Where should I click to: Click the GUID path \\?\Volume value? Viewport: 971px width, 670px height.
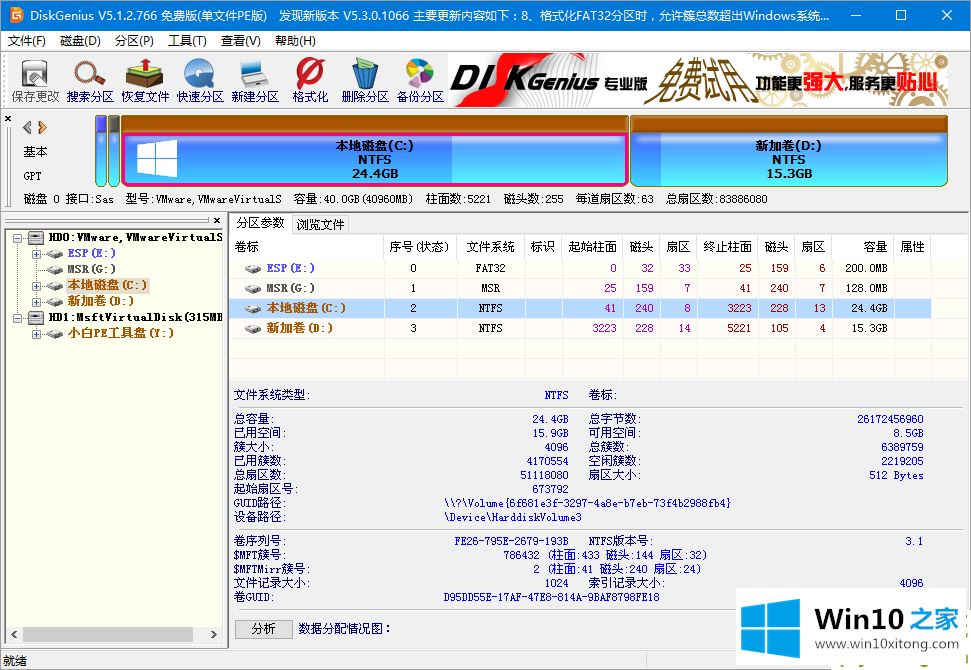[587, 503]
